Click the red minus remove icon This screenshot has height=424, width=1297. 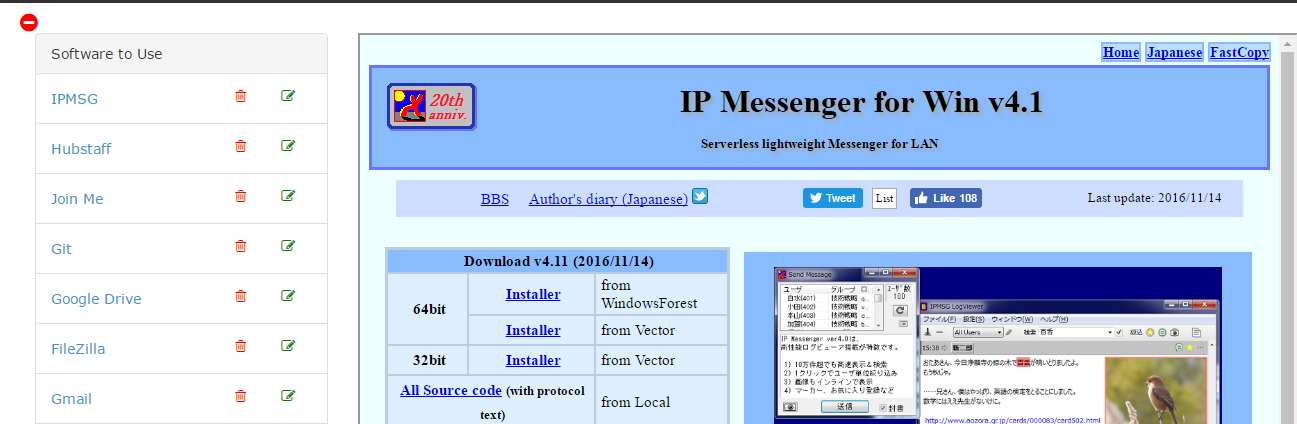click(x=29, y=22)
